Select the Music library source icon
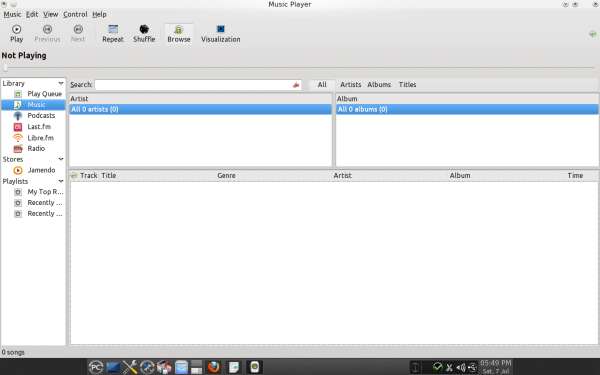The image size is (600, 375). (18, 104)
